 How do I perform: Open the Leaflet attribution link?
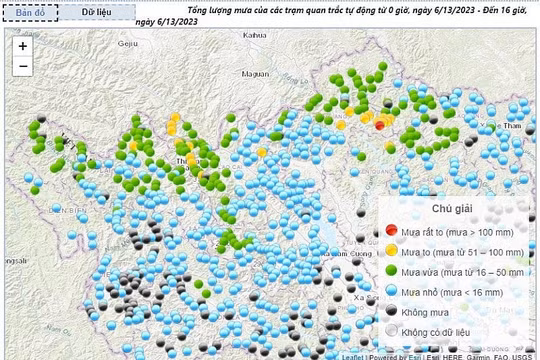coord(353,357)
